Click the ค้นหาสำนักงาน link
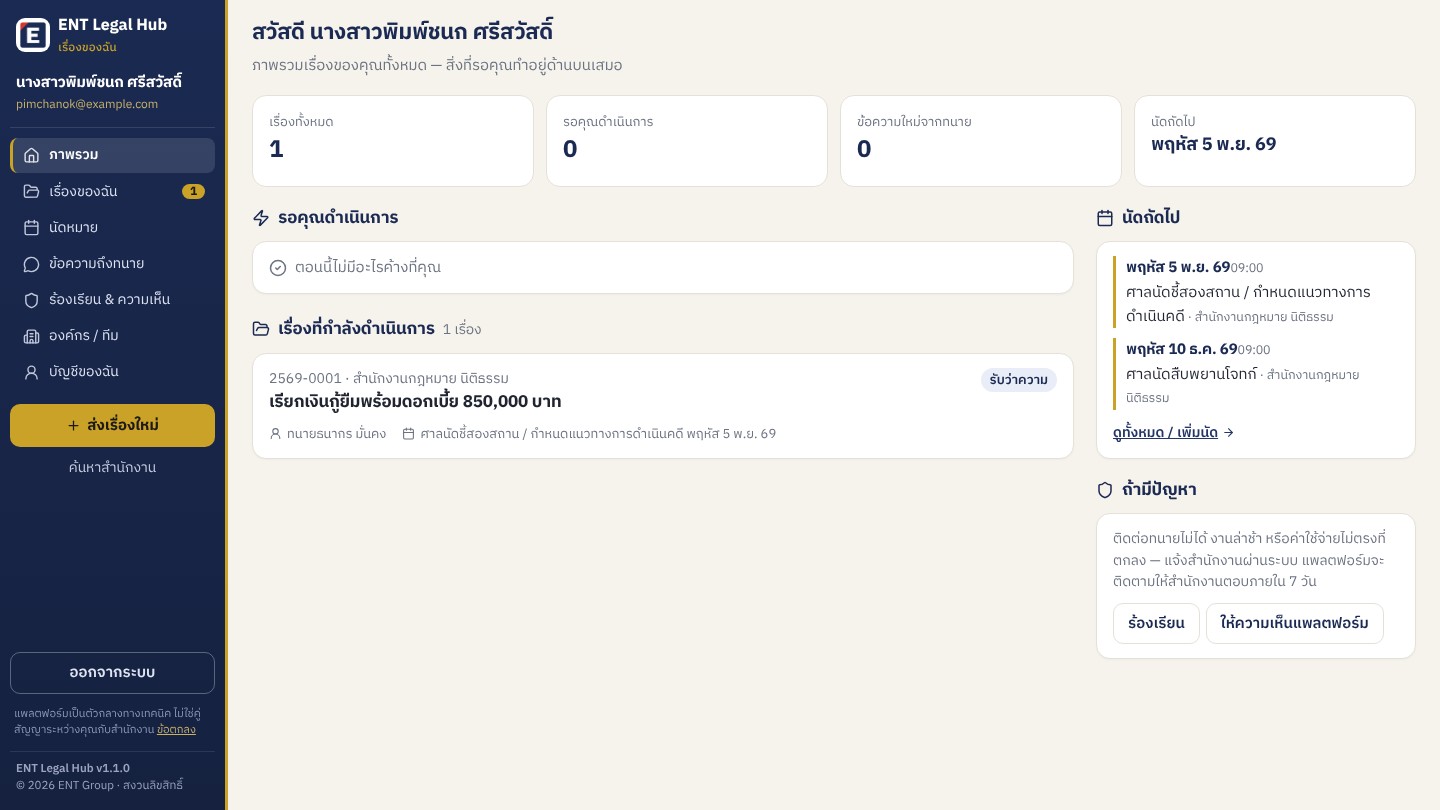Image resolution: width=1440 pixels, height=810 pixels. tap(113, 467)
